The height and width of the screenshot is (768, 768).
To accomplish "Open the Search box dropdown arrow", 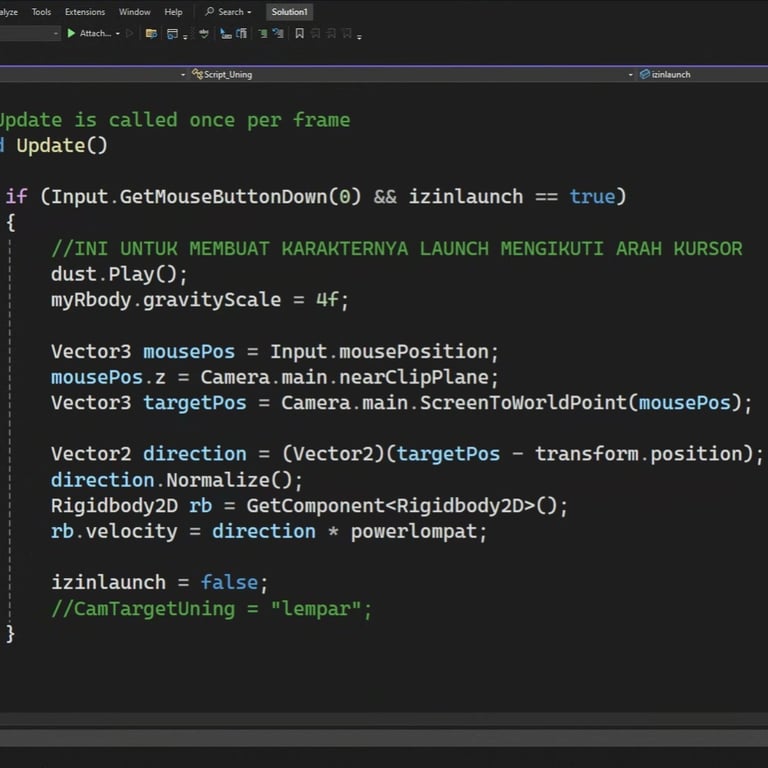I will 249,12.
